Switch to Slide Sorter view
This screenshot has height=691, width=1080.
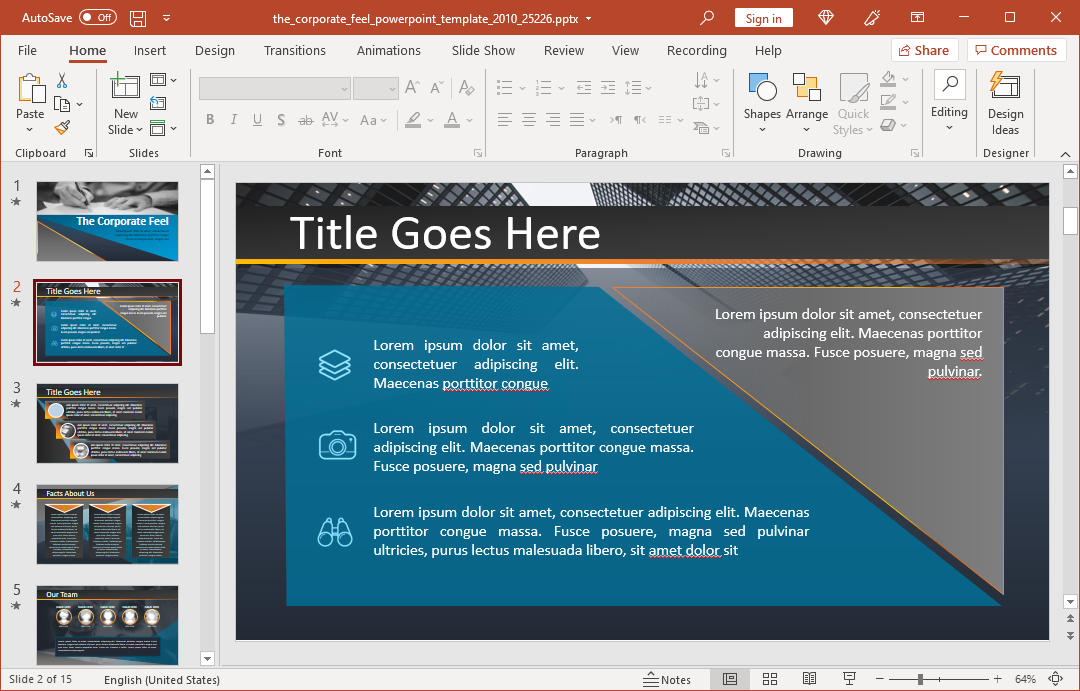point(769,679)
